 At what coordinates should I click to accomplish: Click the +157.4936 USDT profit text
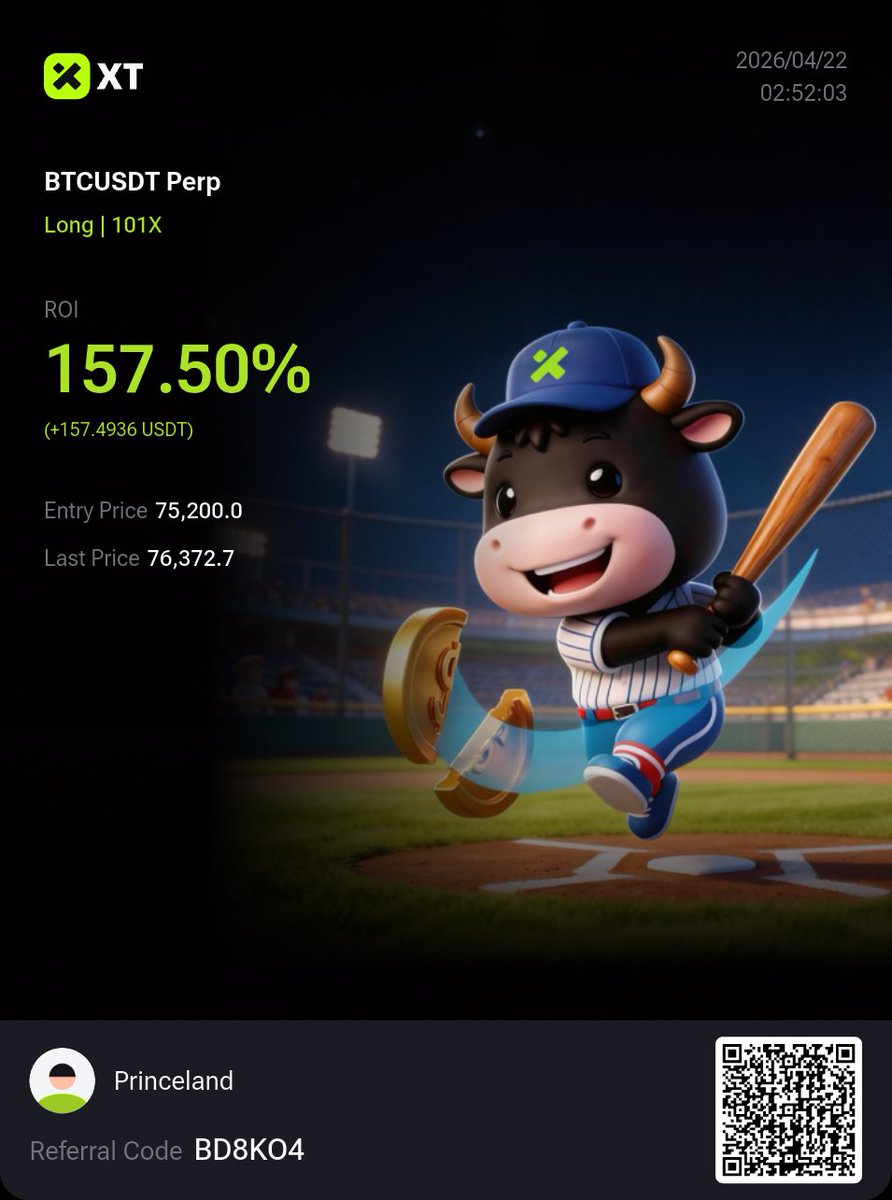coord(119,430)
